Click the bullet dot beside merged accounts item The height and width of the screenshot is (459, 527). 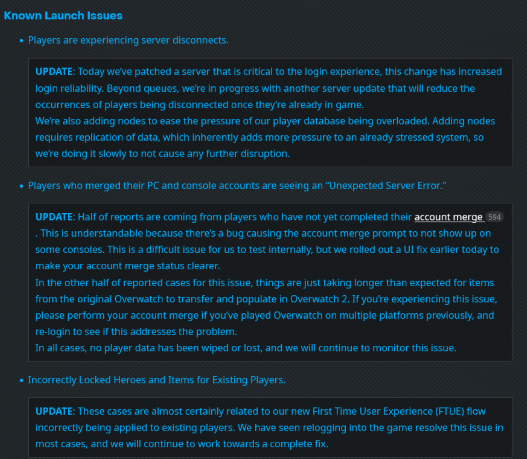click(x=22, y=186)
